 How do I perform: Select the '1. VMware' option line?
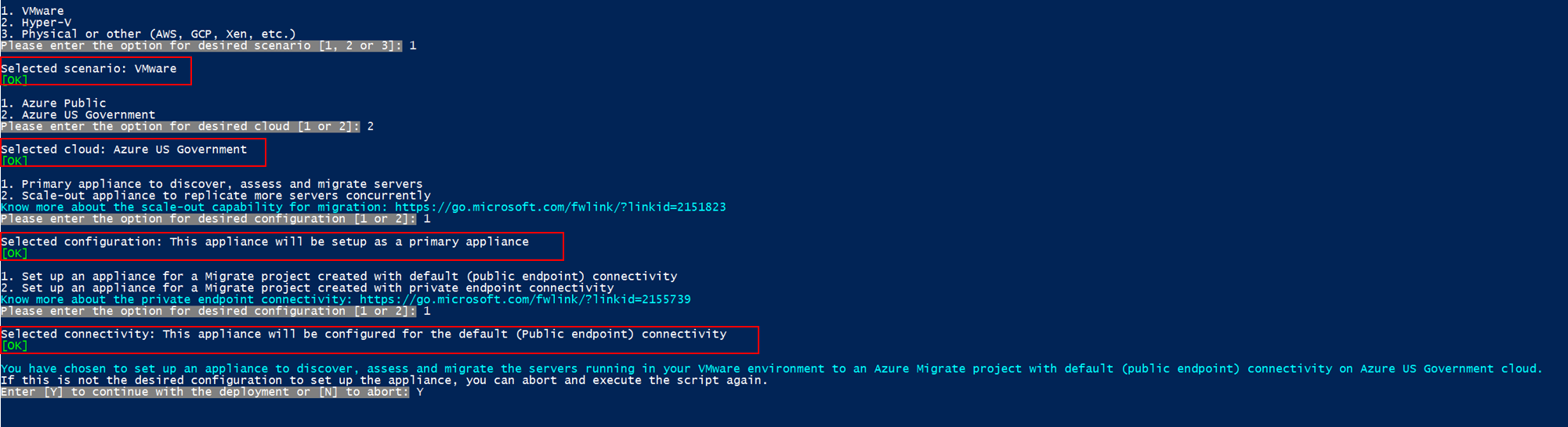click(33, 11)
